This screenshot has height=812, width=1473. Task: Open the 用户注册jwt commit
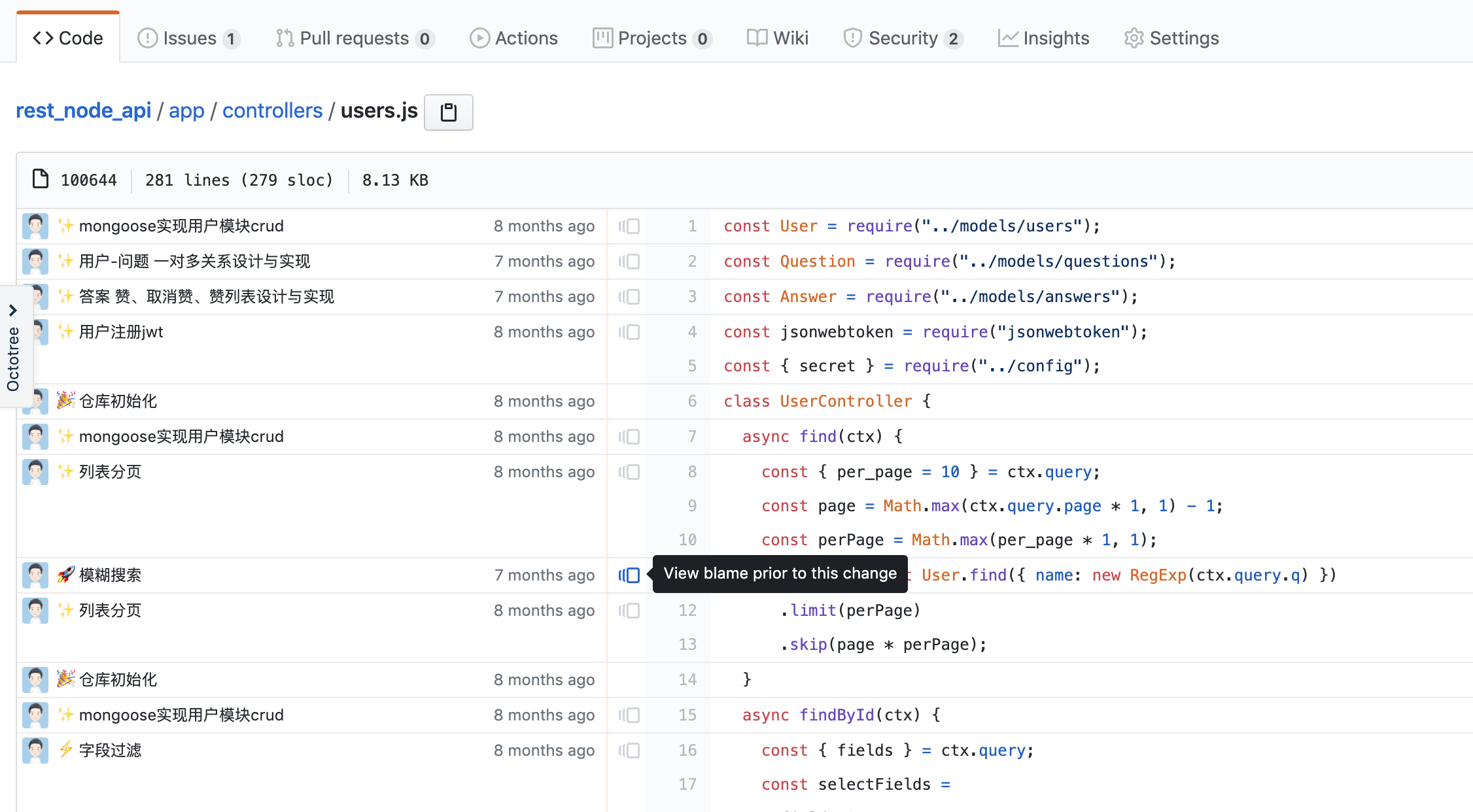coord(121,332)
